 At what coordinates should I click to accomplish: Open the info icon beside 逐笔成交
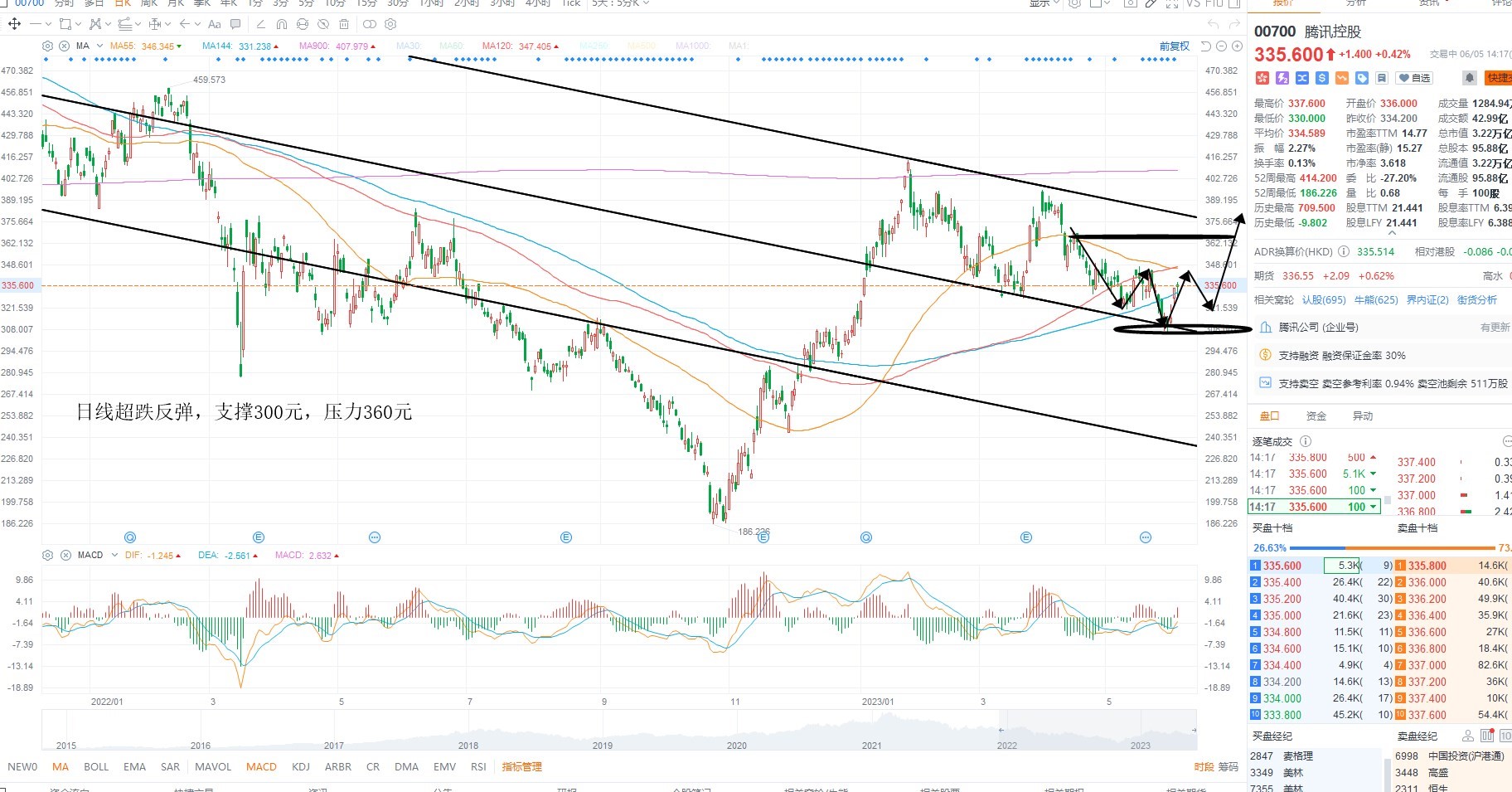[x=1306, y=441]
